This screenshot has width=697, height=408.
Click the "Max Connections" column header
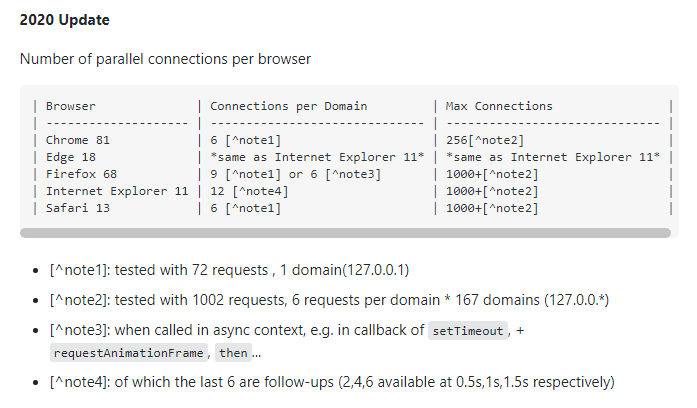coord(499,106)
